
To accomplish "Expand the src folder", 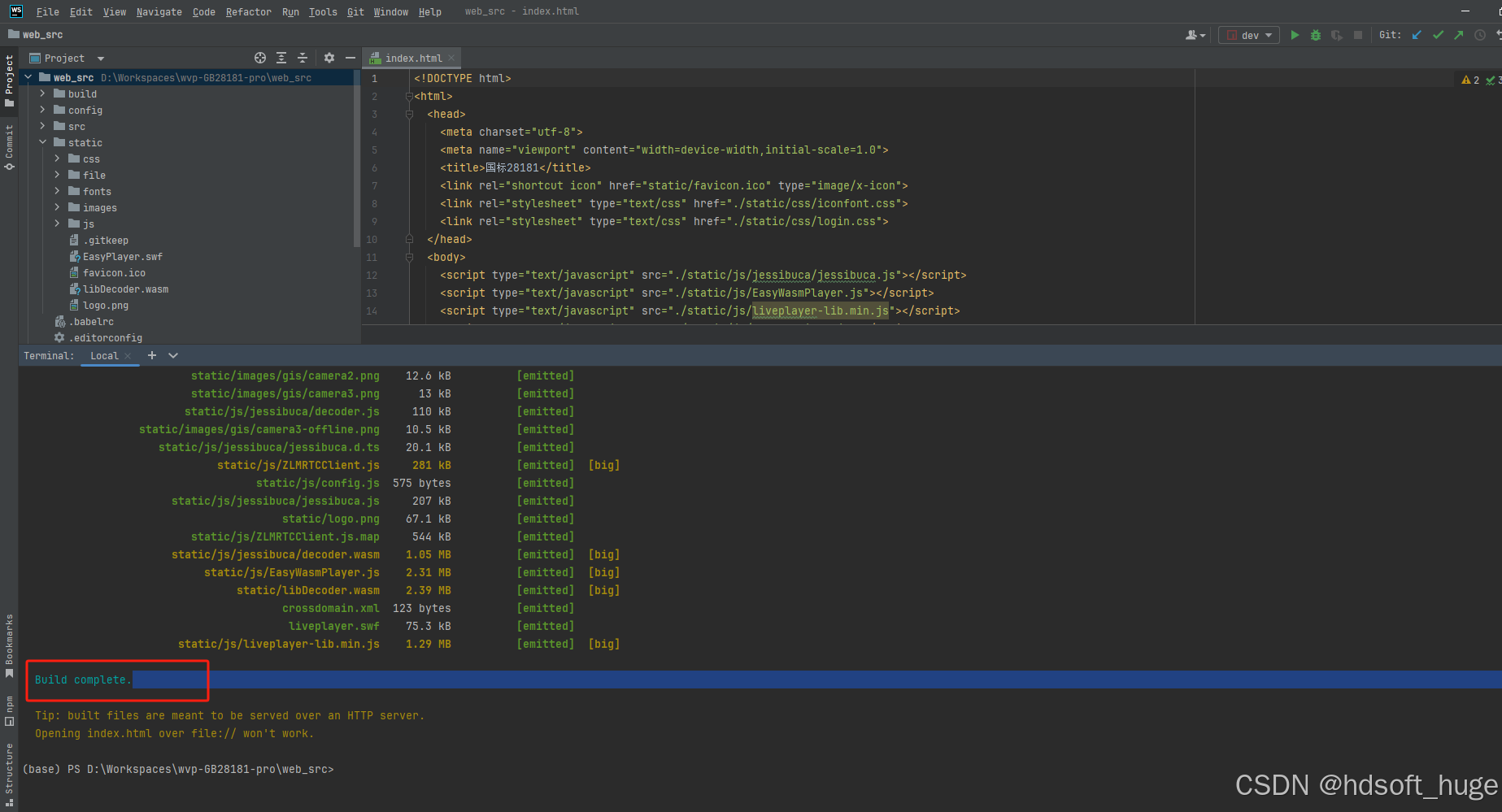I will [43, 126].
